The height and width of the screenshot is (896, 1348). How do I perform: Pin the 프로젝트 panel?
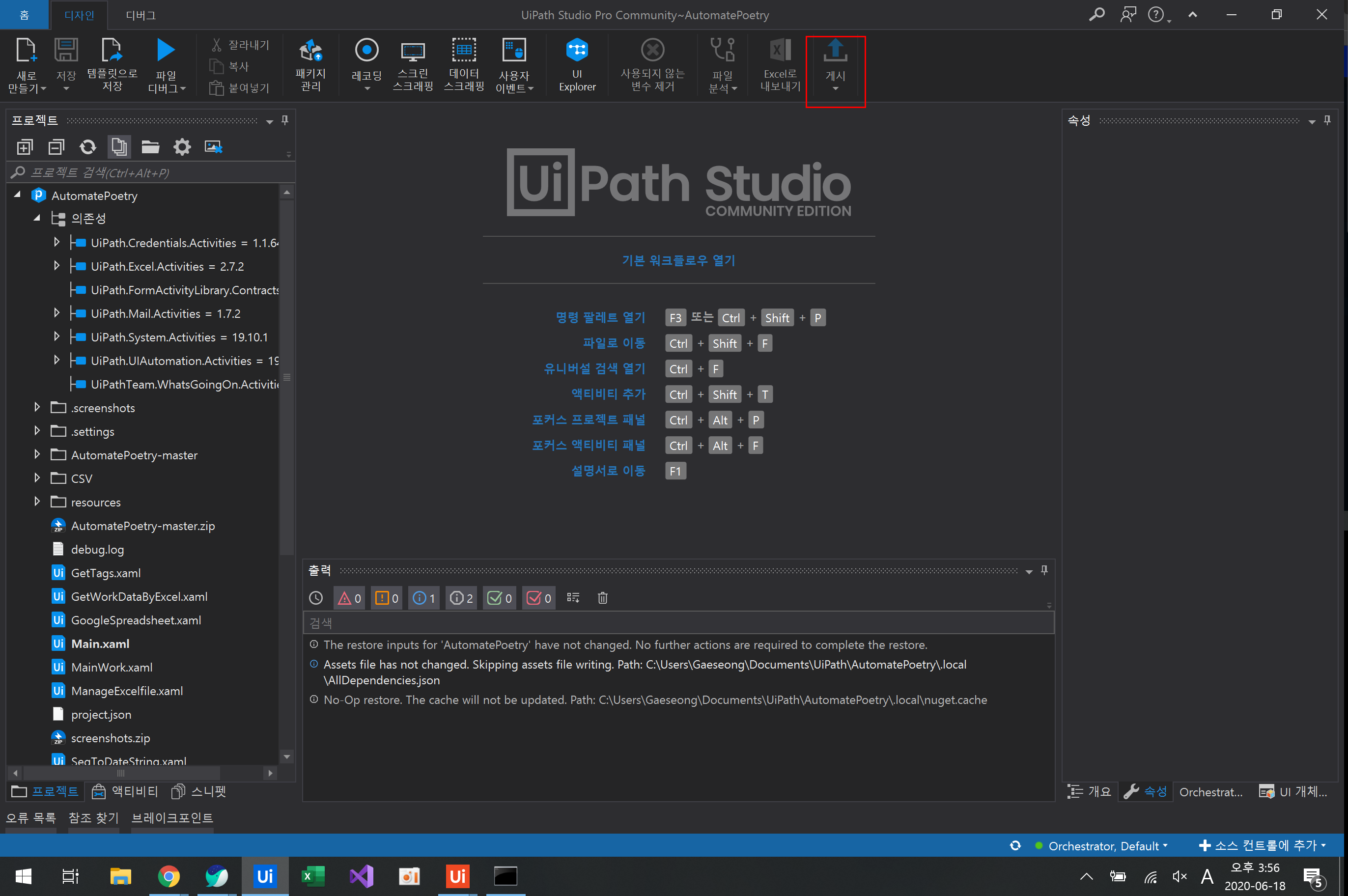pyautogui.click(x=284, y=120)
